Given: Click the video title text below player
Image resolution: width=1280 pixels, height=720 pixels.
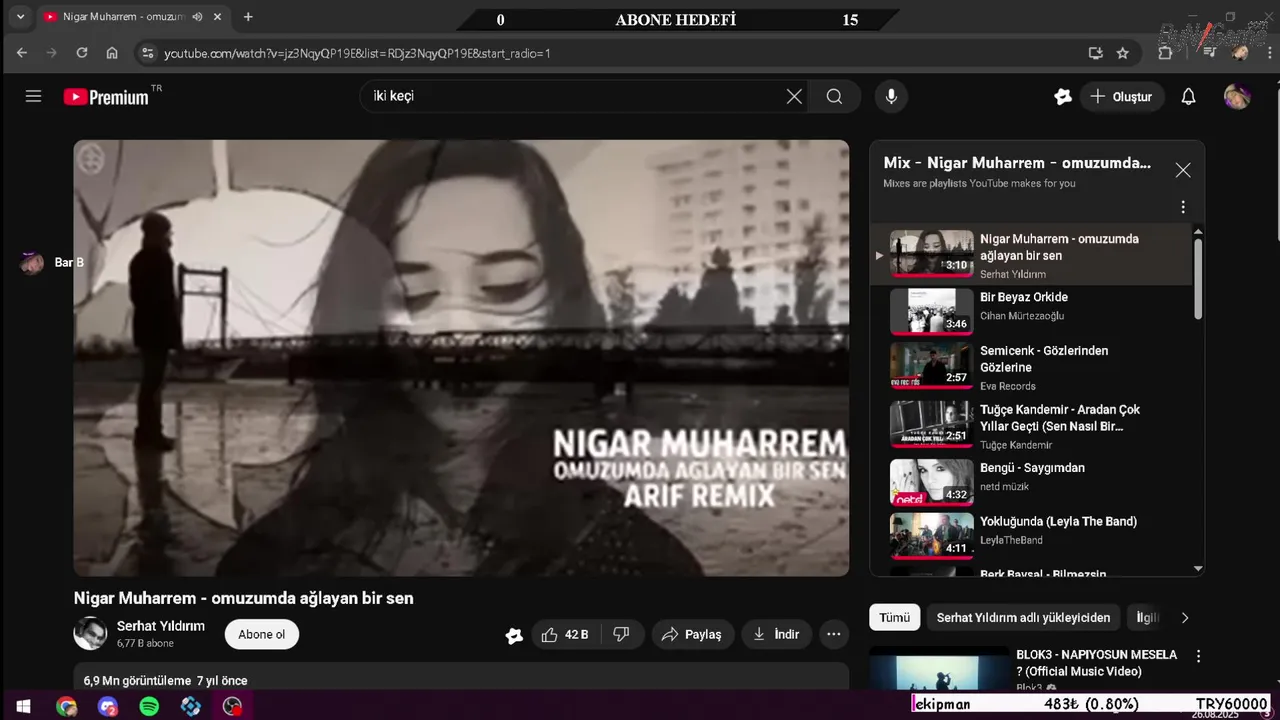Looking at the screenshot, I should click(243, 598).
